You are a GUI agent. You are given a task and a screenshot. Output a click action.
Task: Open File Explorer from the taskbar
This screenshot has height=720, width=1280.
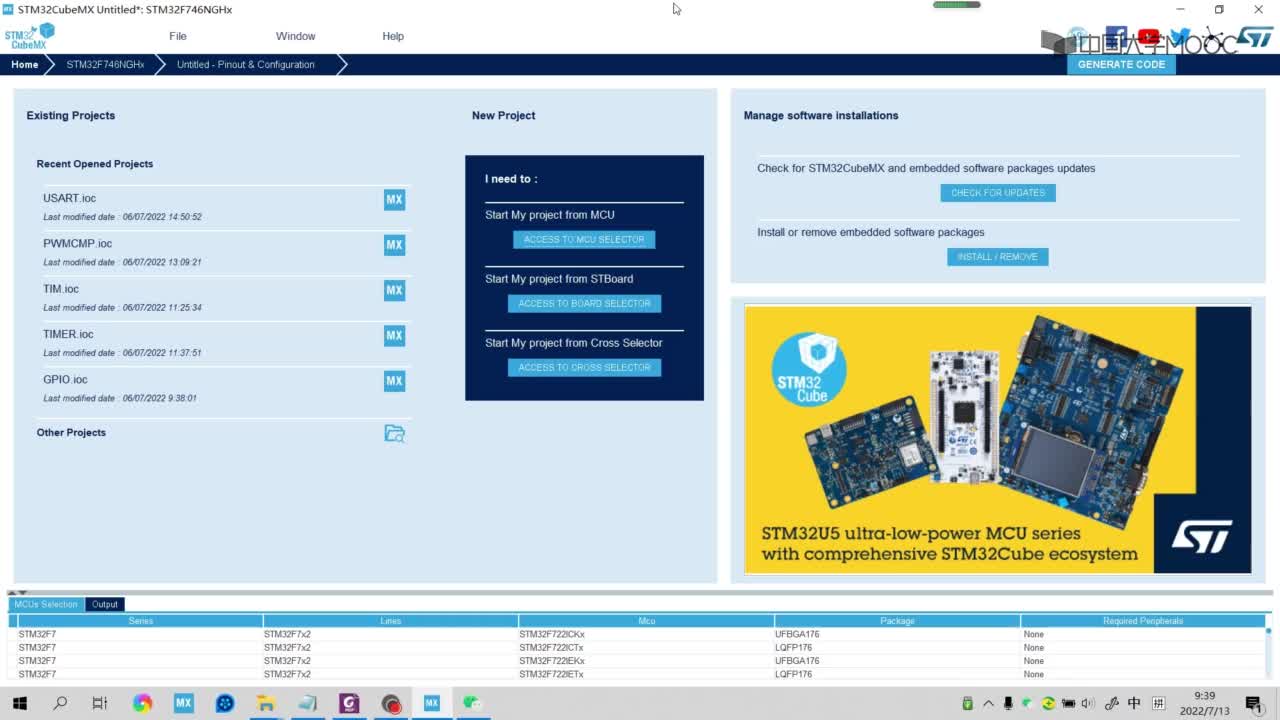pyautogui.click(x=266, y=703)
